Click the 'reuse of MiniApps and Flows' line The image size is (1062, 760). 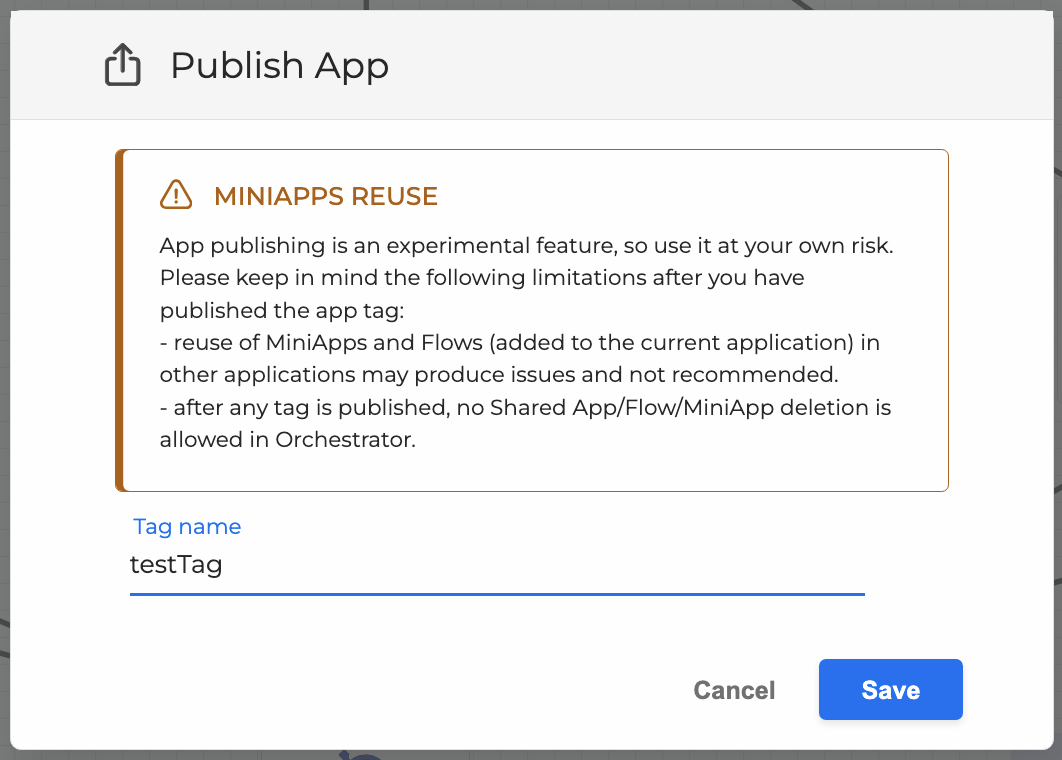coord(519,342)
